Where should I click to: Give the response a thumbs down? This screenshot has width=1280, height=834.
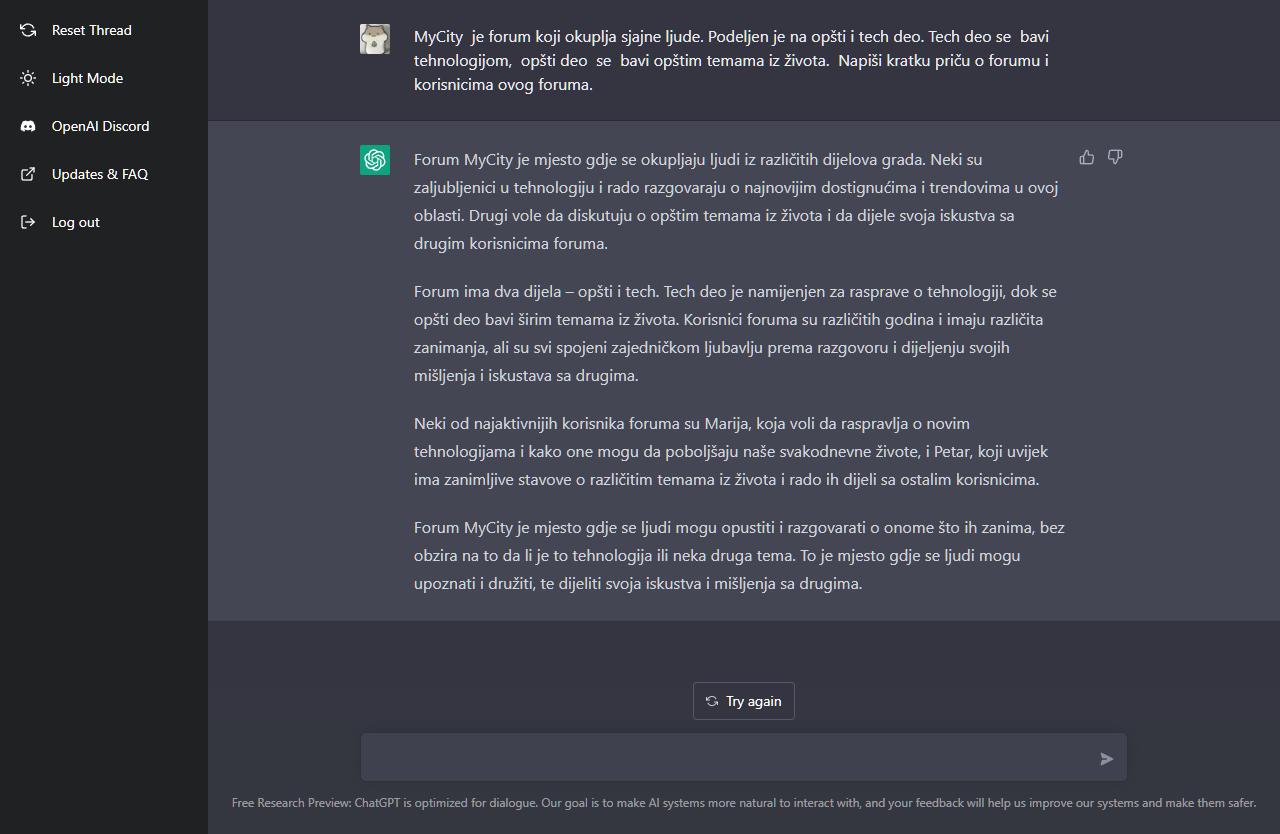pos(1115,157)
